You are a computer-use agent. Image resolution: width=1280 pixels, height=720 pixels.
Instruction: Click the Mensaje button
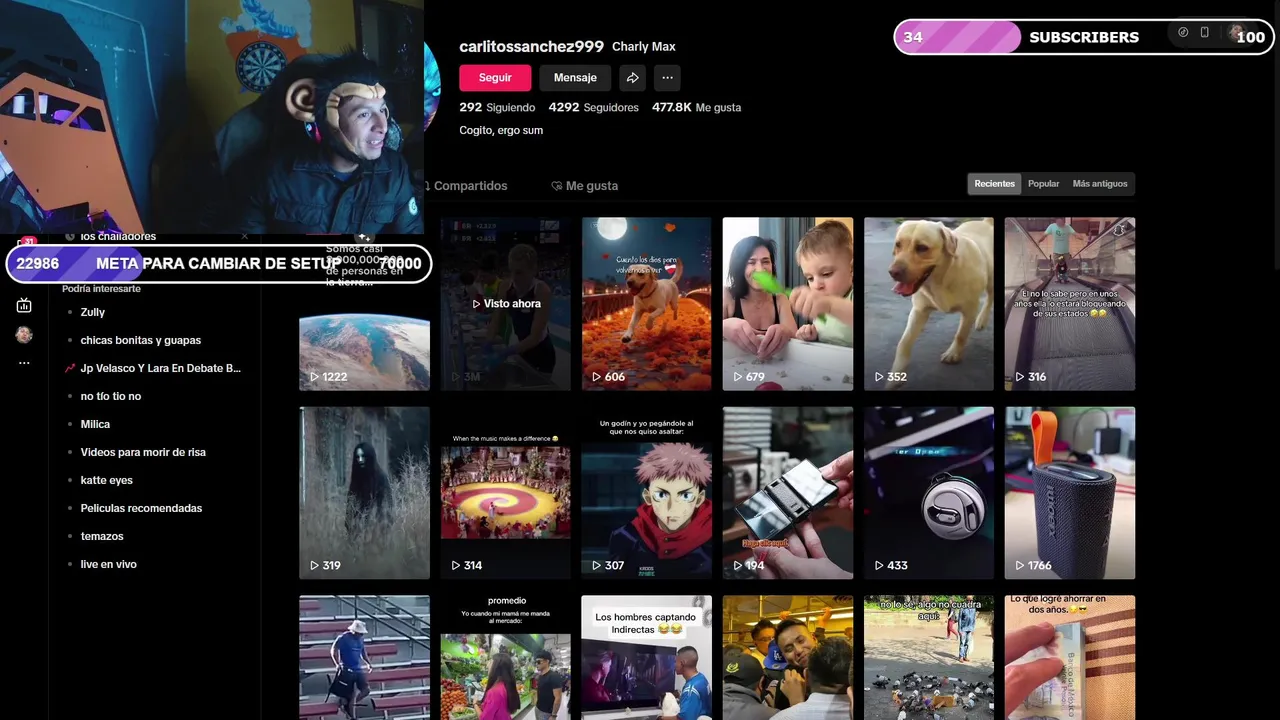(575, 77)
